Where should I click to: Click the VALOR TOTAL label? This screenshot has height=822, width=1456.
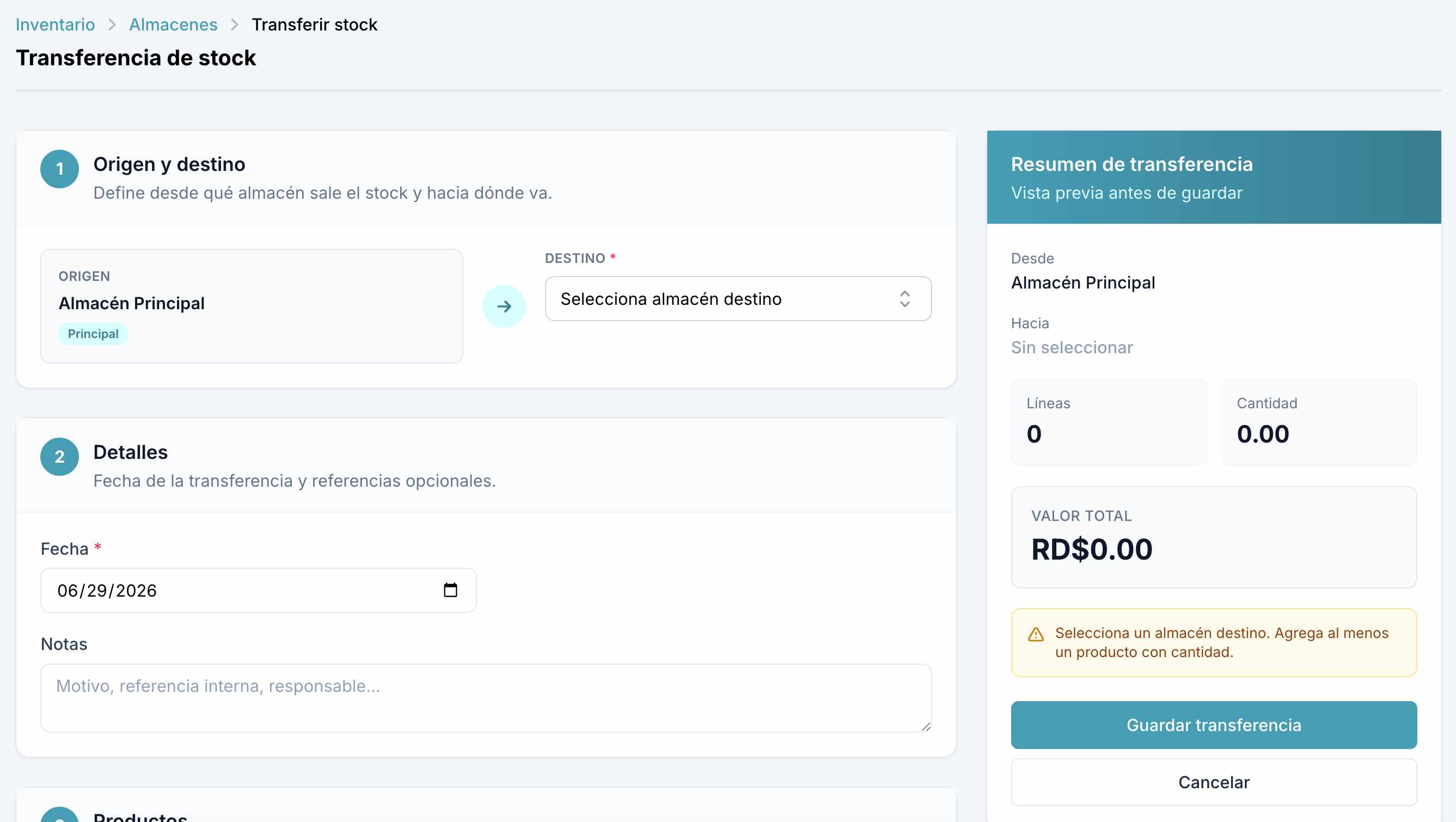click(1081, 516)
